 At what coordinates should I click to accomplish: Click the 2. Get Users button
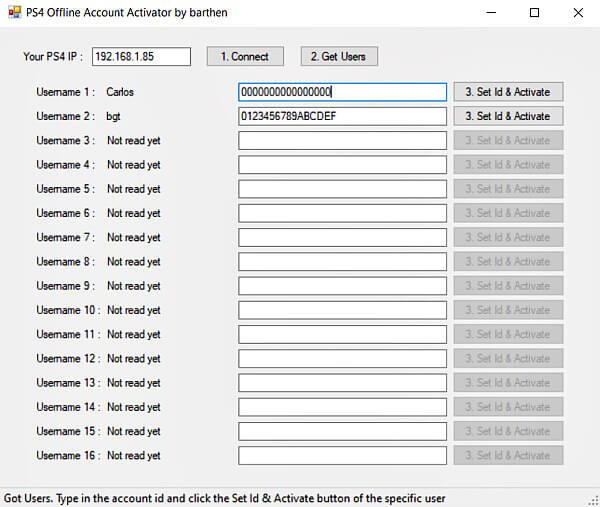coord(339,57)
